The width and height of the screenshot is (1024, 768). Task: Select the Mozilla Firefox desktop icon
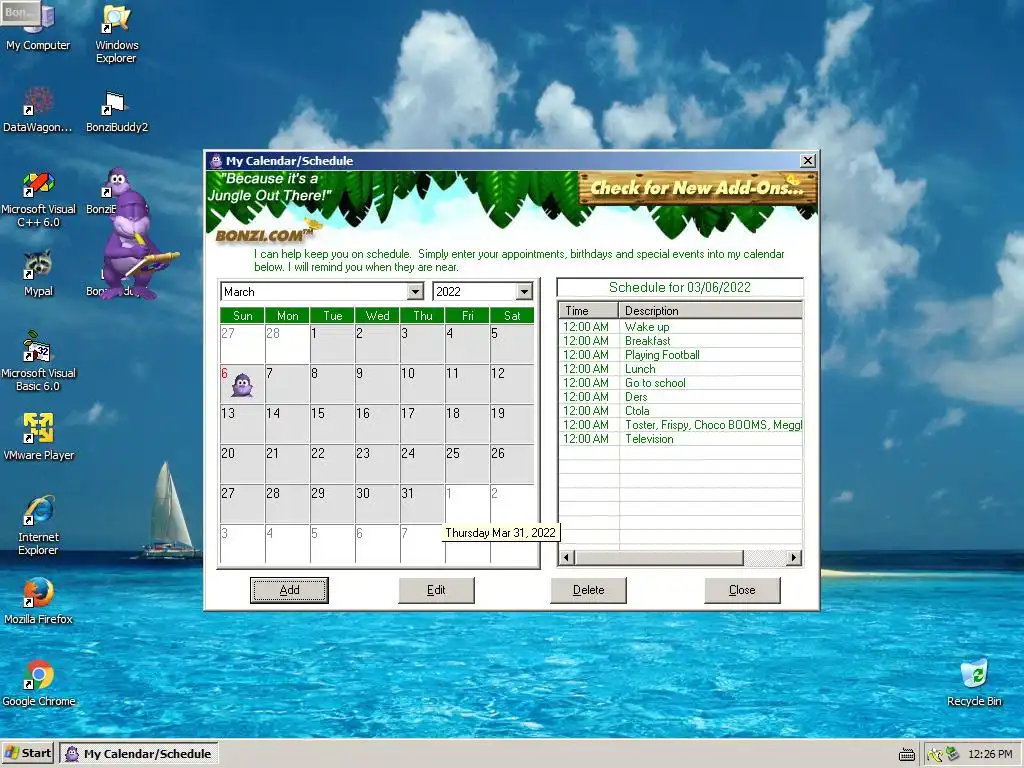click(x=38, y=600)
